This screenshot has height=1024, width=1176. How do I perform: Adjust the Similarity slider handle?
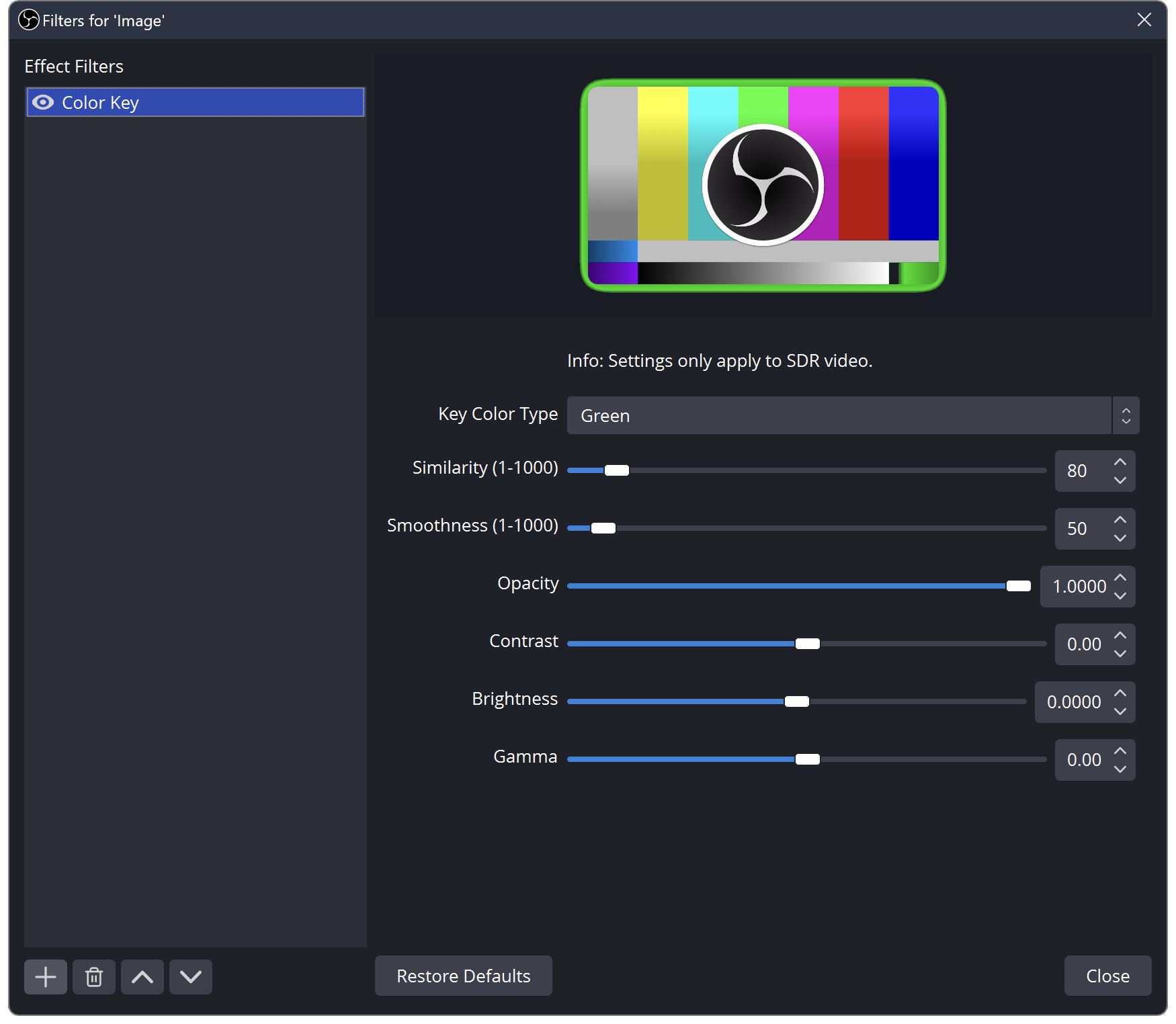click(x=617, y=470)
